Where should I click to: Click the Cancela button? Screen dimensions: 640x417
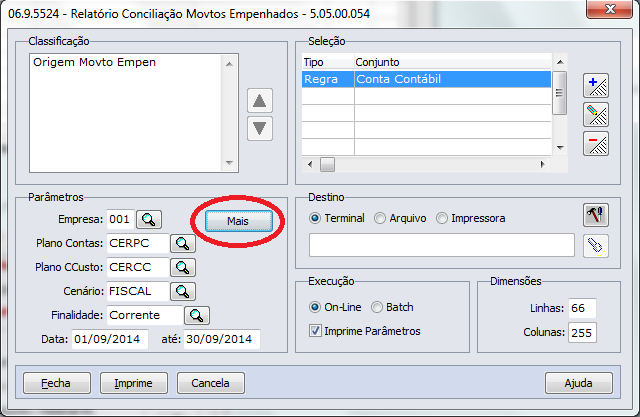click(211, 383)
